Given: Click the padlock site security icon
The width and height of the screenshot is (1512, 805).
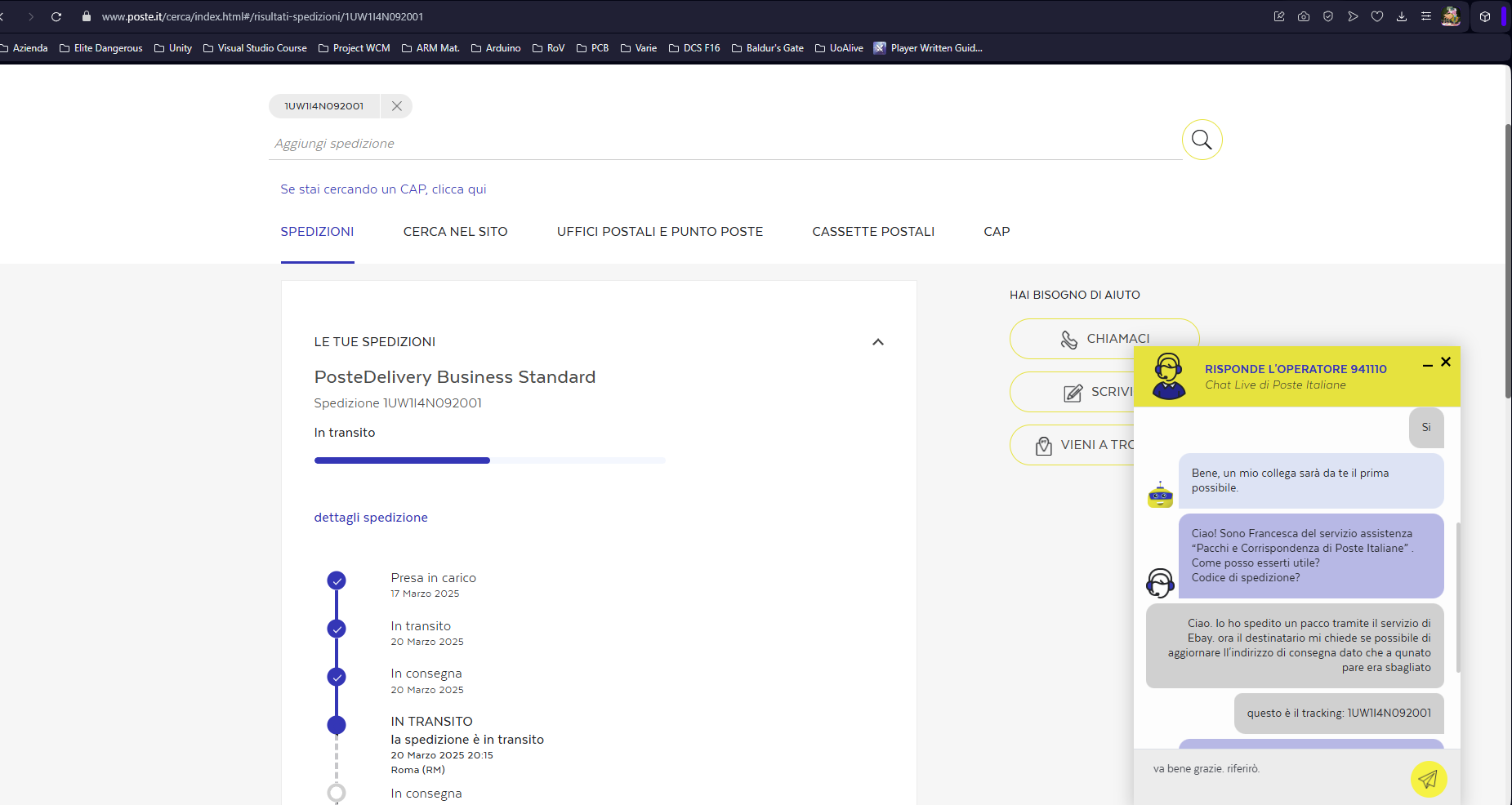Looking at the screenshot, I should tap(87, 16).
